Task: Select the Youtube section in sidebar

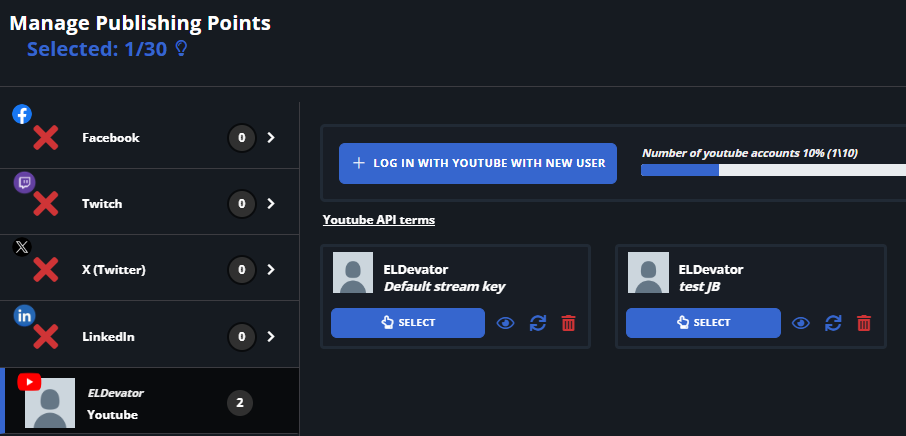Action: [x=150, y=401]
